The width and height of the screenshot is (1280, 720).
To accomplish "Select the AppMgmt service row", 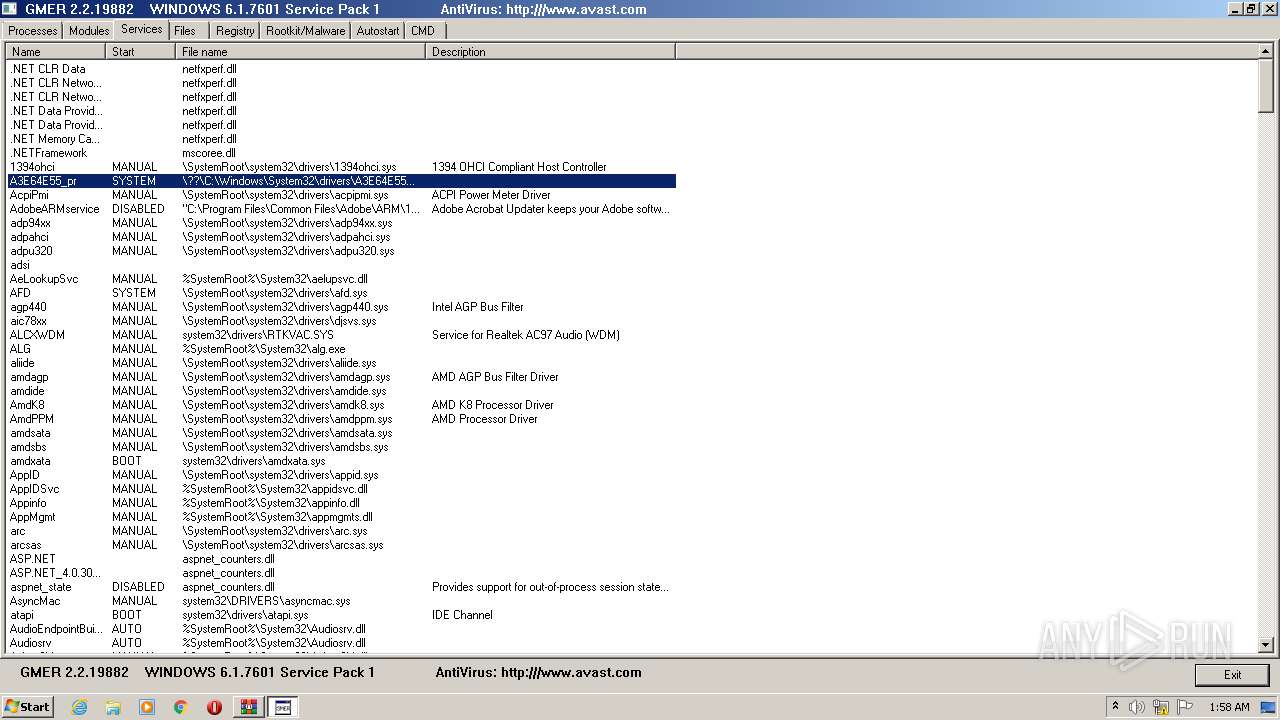I will coord(341,517).
